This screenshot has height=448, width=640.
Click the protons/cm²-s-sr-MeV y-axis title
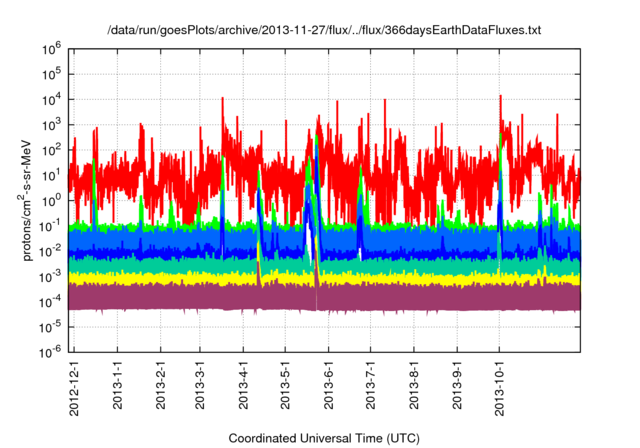click(26, 200)
